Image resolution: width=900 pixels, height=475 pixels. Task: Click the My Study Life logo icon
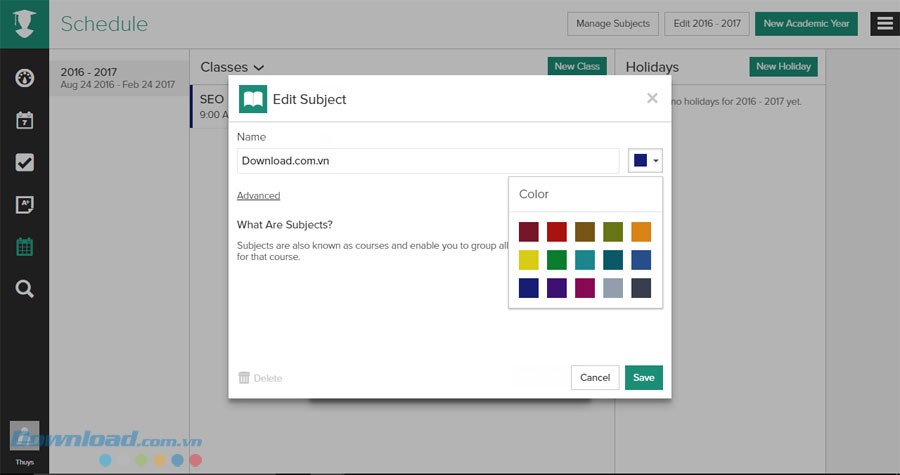click(x=25, y=24)
